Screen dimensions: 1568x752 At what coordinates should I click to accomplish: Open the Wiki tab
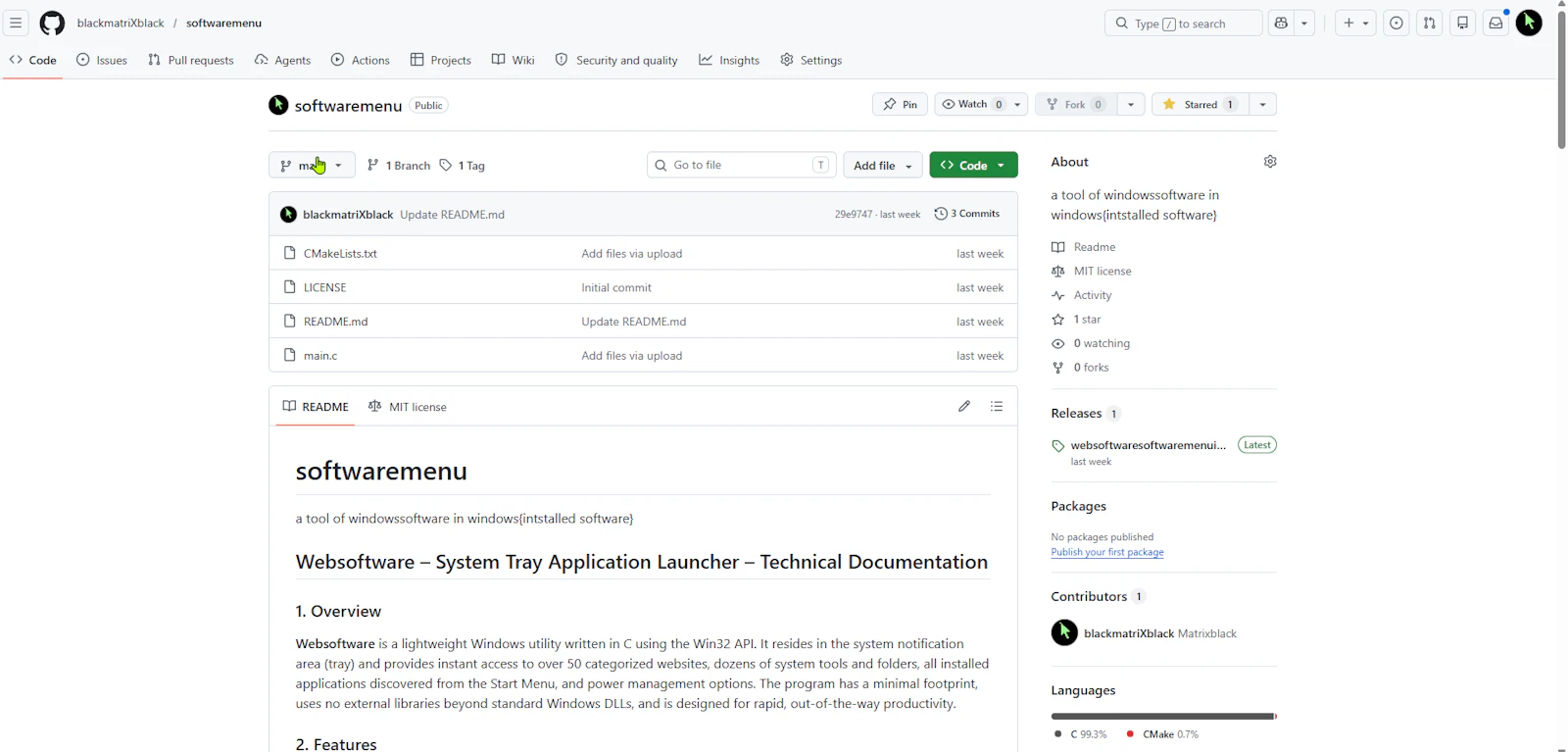coord(514,60)
